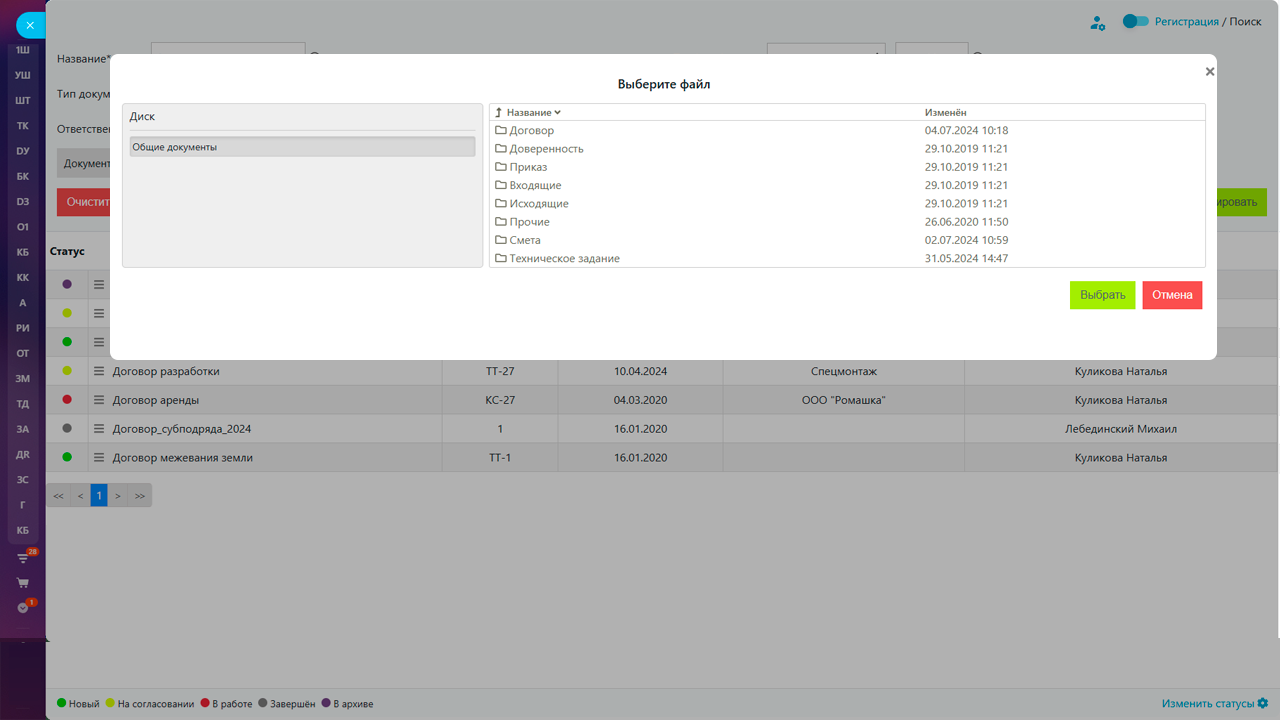
Task: Open the Смета folder in file list
Action: point(524,241)
